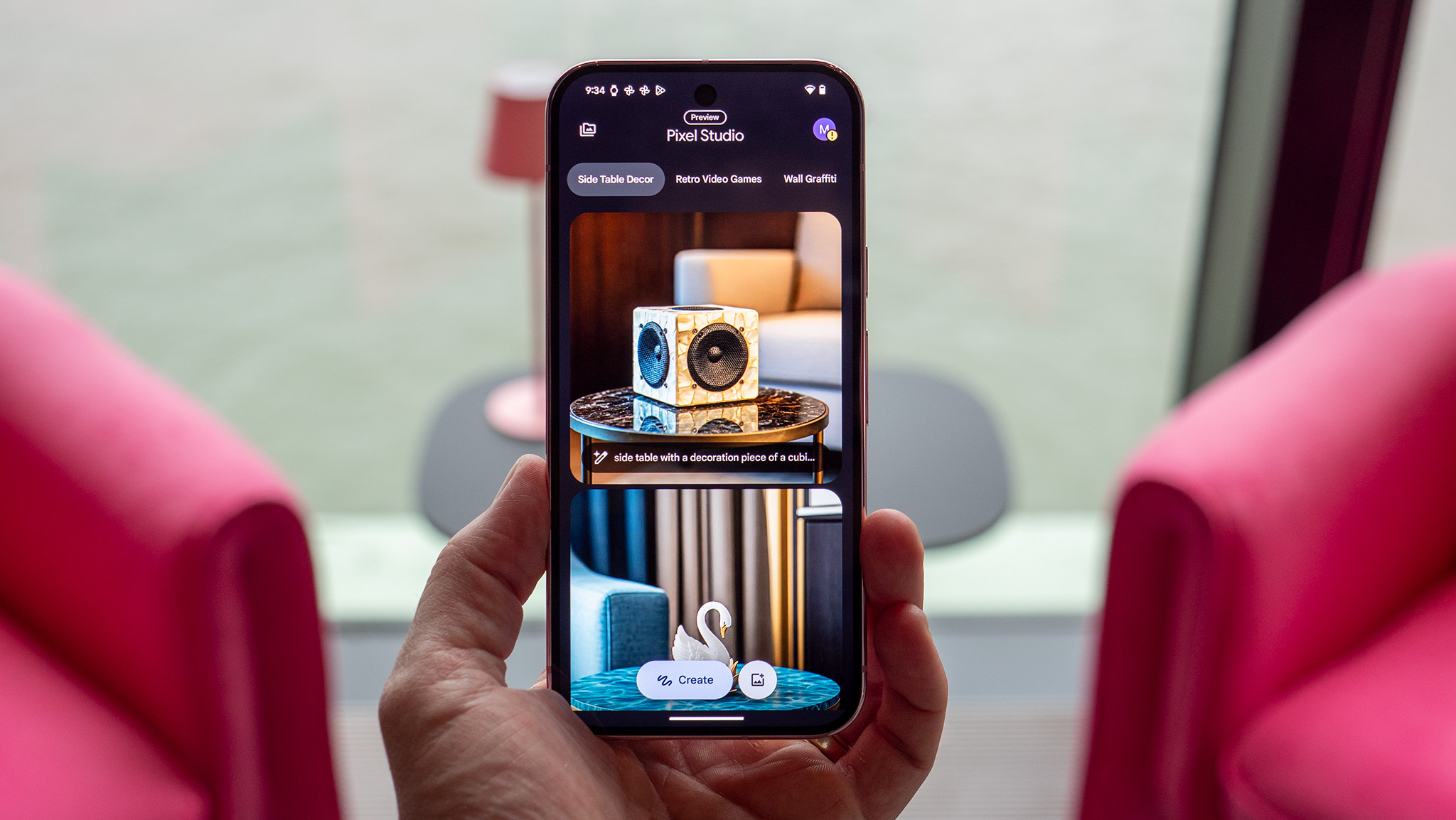1456x820 pixels.
Task: Tap the edit prompt pencil icon
Action: tap(597, 459)
